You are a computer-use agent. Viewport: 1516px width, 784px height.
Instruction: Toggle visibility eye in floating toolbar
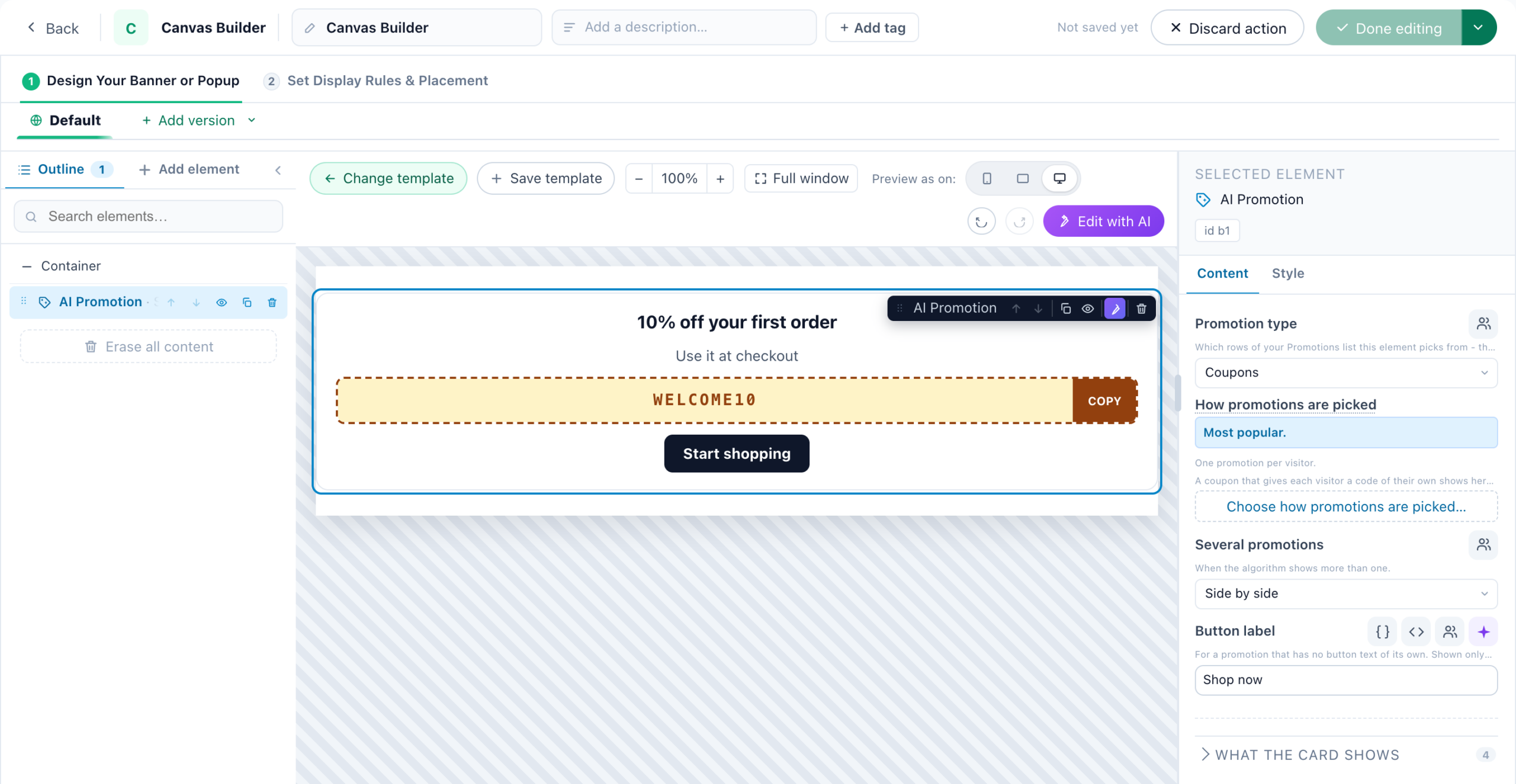[1088, 309]
